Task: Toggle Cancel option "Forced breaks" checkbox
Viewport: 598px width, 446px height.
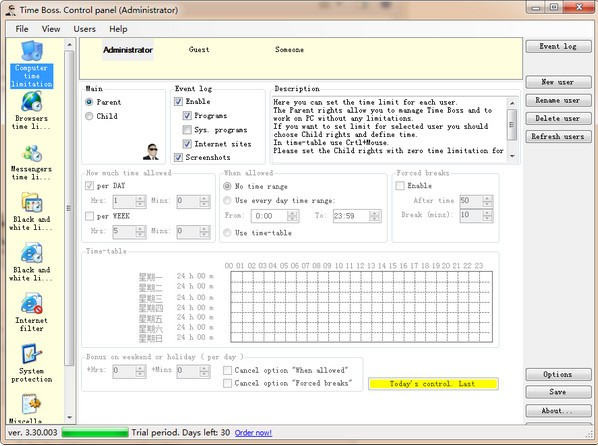Action: pos(227,383)
